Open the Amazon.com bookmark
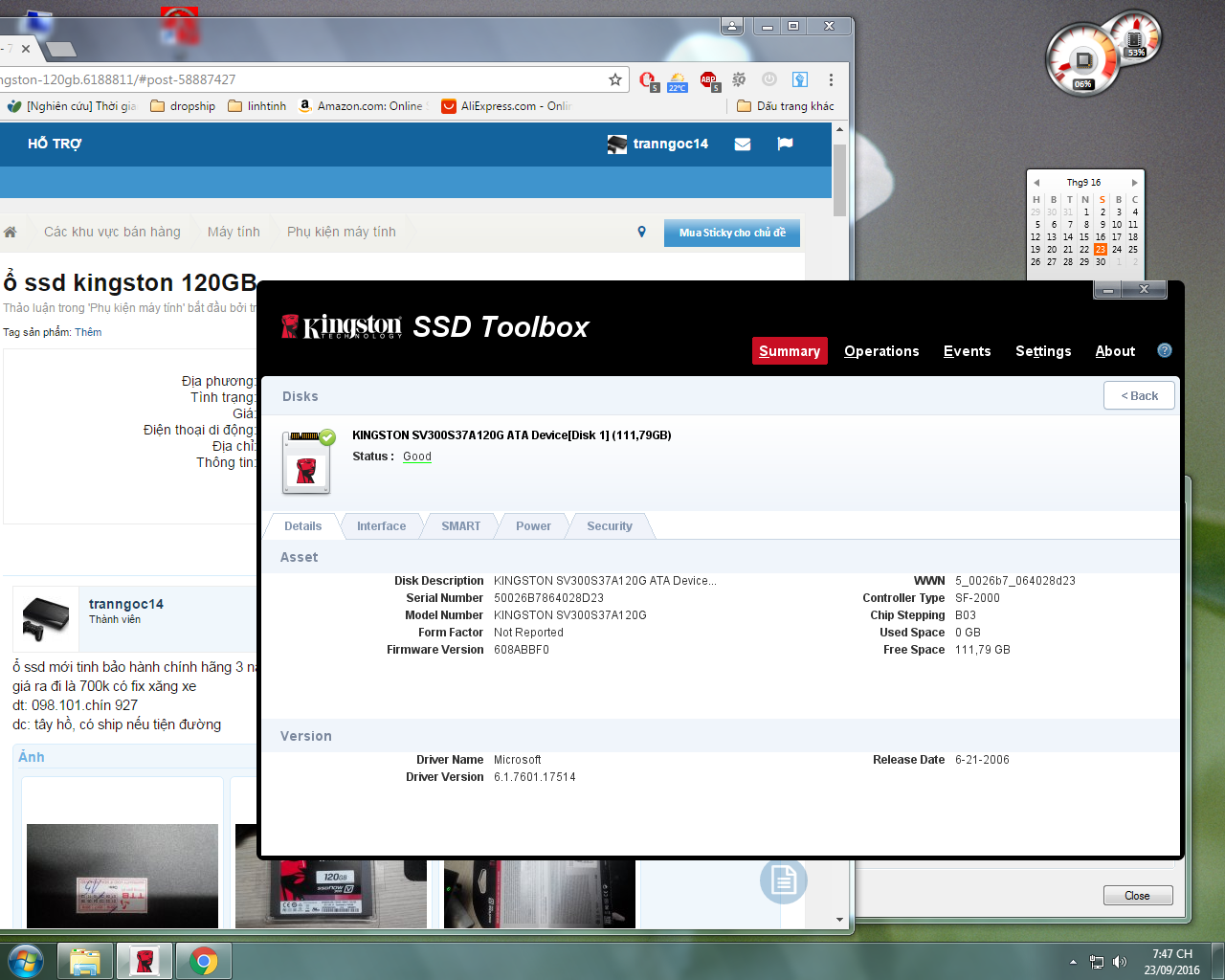This screenshot has width=1225, height=980. pyautogui.click(x=361, y=106)
